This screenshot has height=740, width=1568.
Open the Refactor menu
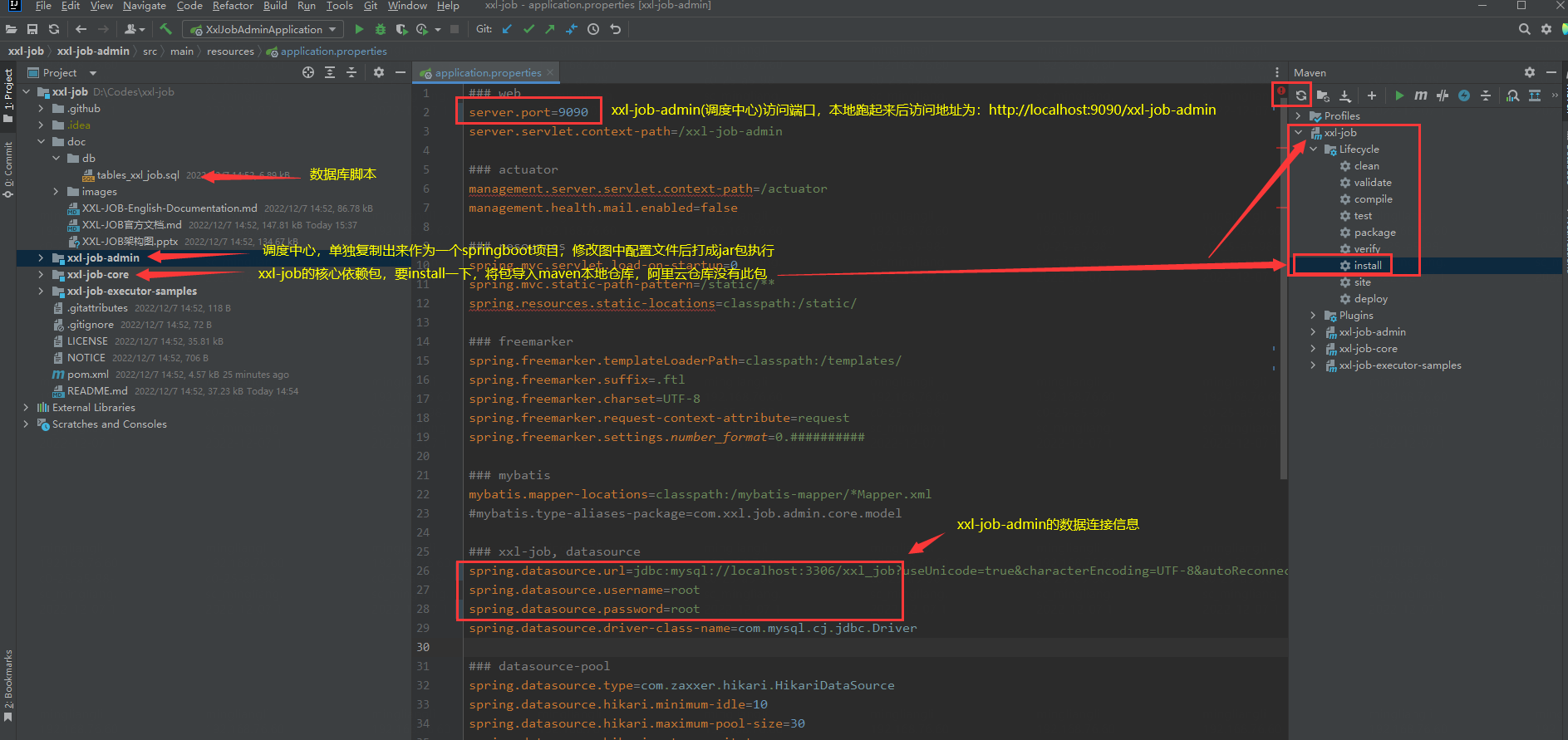233,6
